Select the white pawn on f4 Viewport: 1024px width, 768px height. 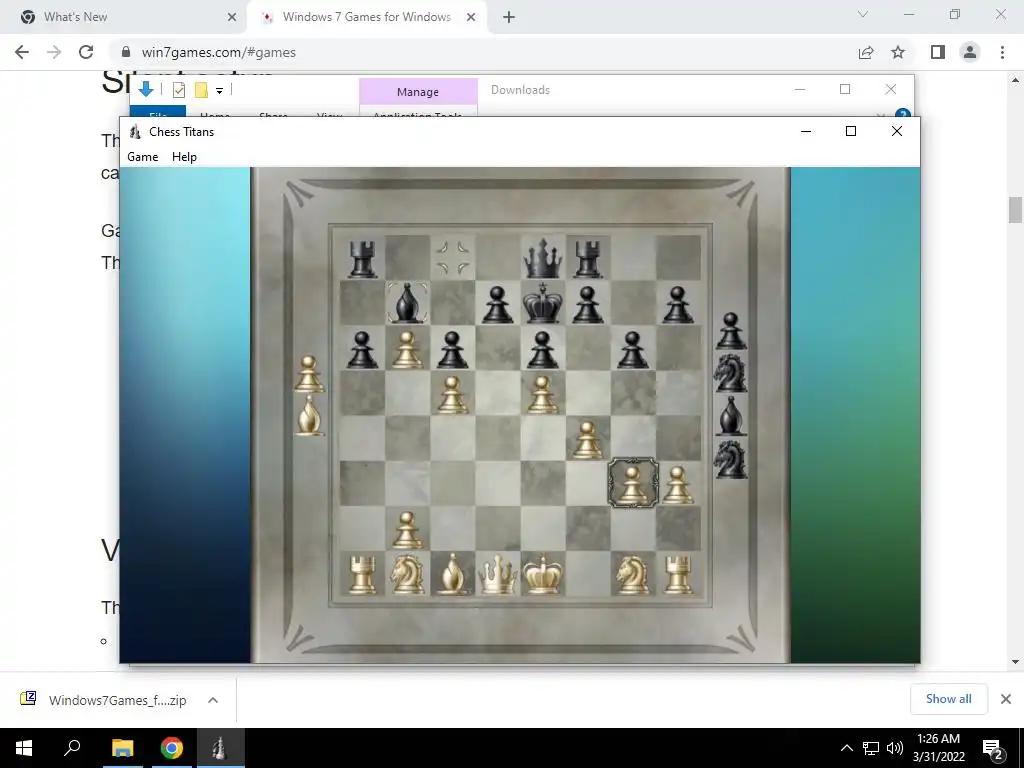point(588,440)
